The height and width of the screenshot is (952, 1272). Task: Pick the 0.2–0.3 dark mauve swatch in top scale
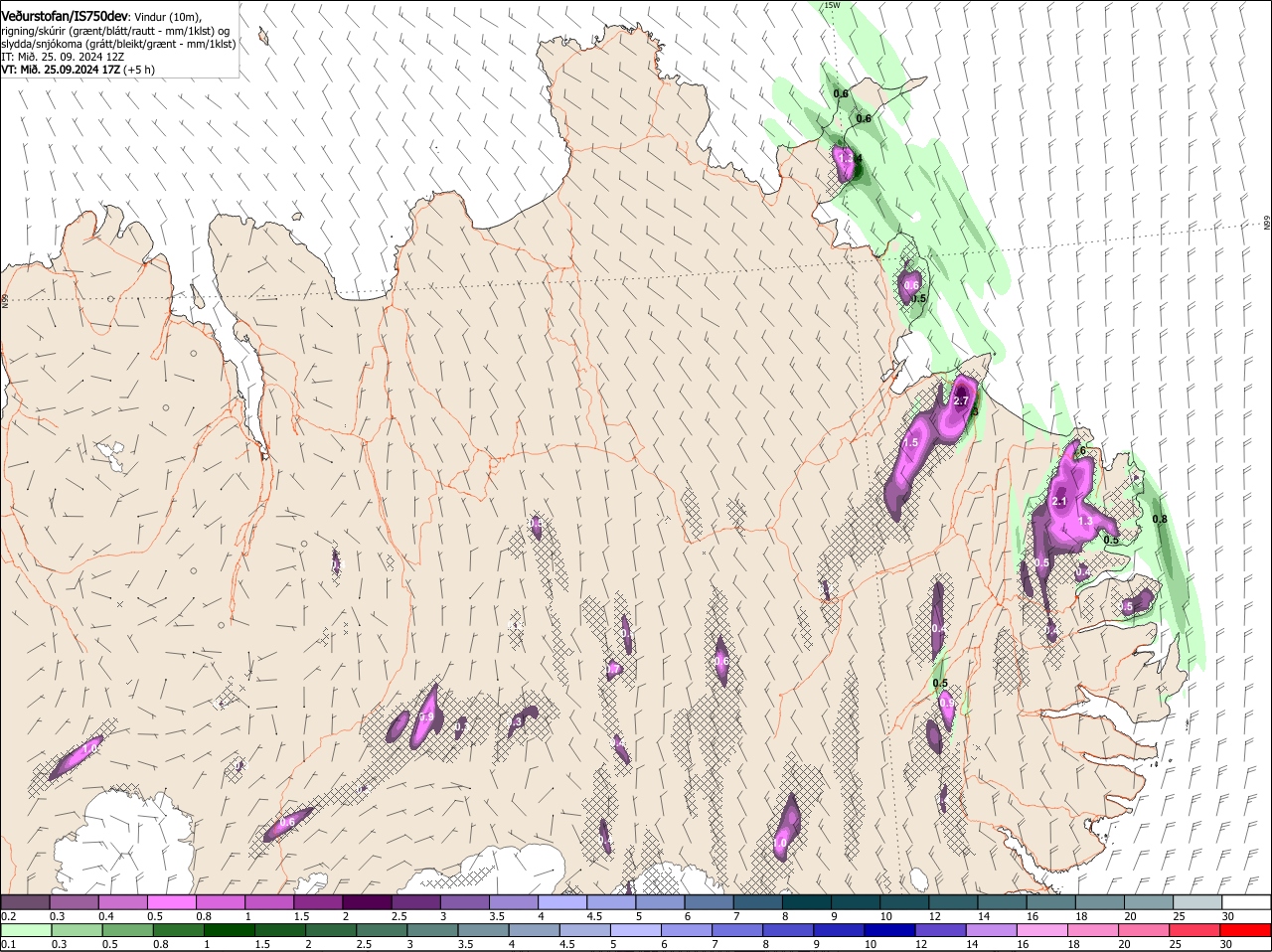tap(25, 901)
